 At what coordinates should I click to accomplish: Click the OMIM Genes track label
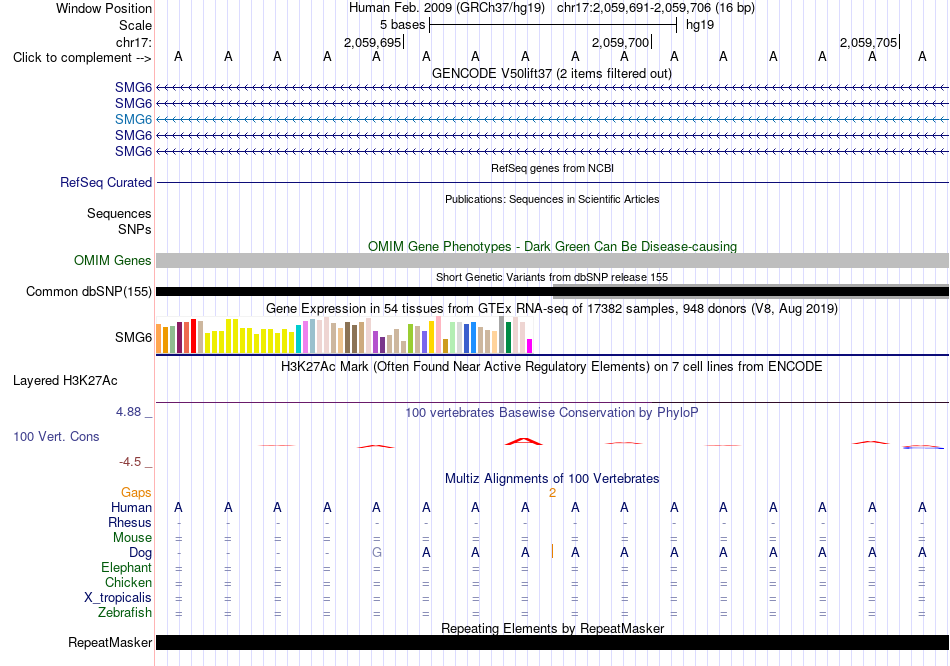tap(112, 261)
